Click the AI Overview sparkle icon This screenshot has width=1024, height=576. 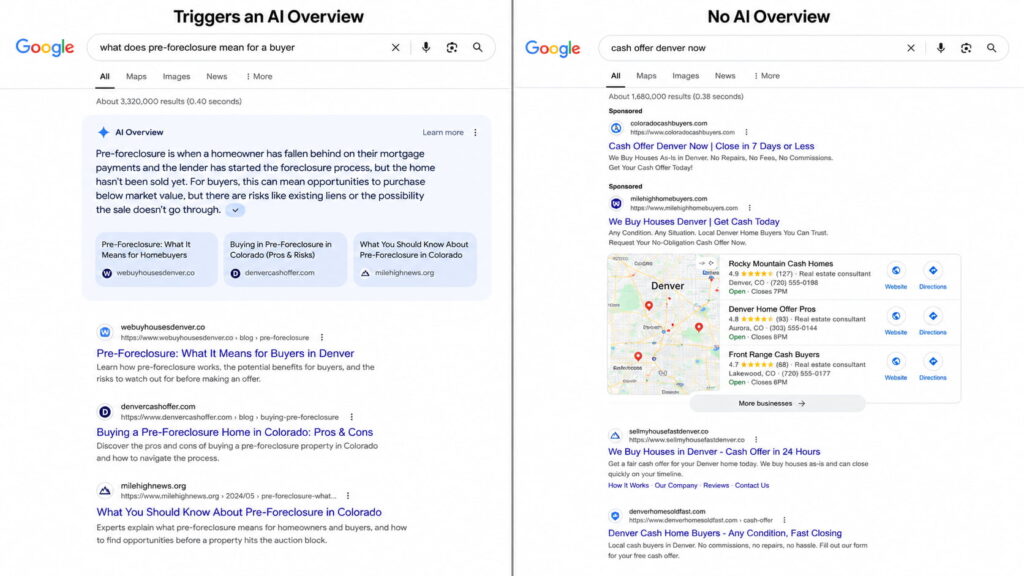pos(103,133)
